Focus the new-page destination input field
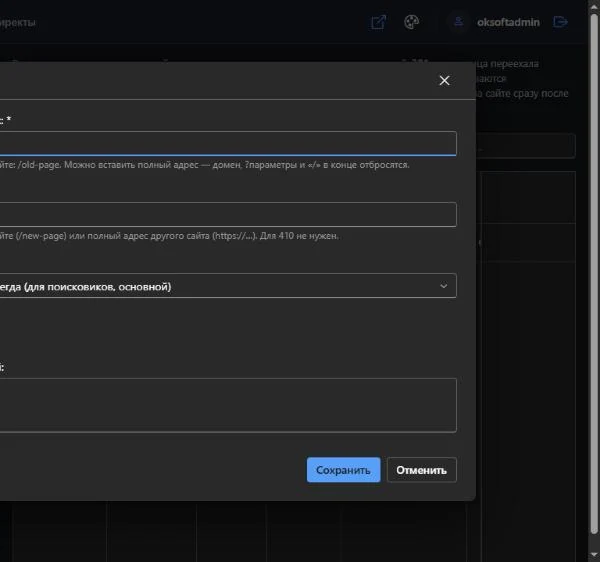The width and height of the screenshot is (600, 562). [228, 214]
